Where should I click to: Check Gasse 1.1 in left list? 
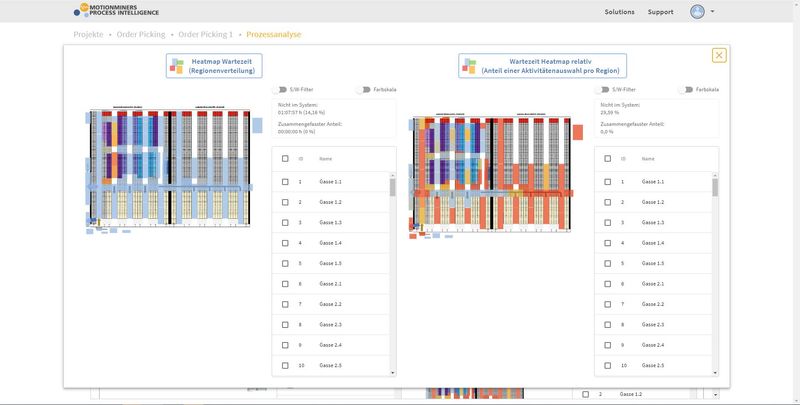point(285,182)
